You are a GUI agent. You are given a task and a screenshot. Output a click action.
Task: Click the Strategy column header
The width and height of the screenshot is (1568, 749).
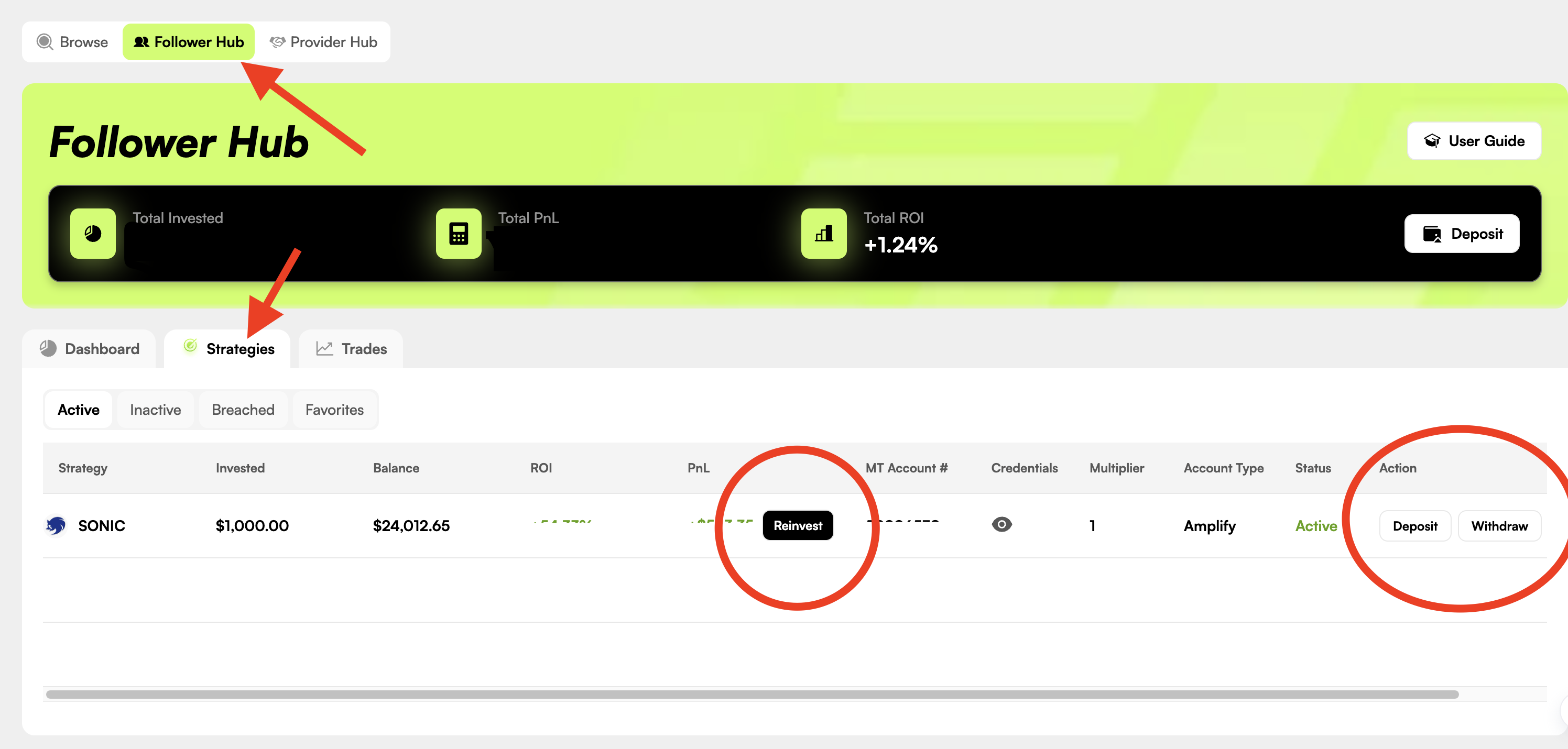click(83, 468)
